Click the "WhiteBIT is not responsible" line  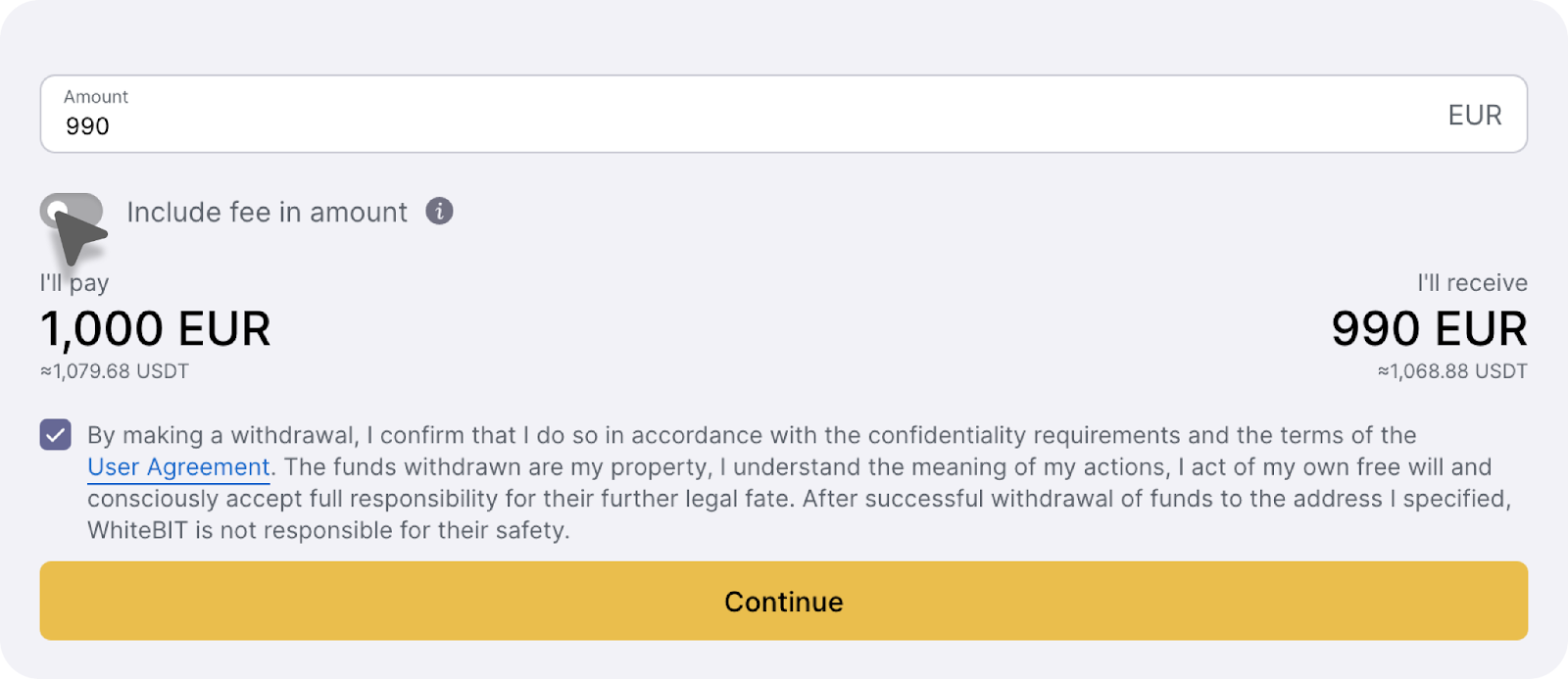point(328,531)
